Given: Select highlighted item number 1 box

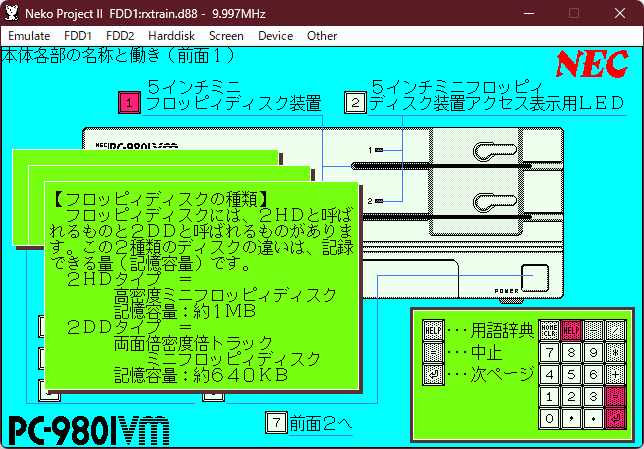Looking at the screenshot, I should tap(129, 103).
